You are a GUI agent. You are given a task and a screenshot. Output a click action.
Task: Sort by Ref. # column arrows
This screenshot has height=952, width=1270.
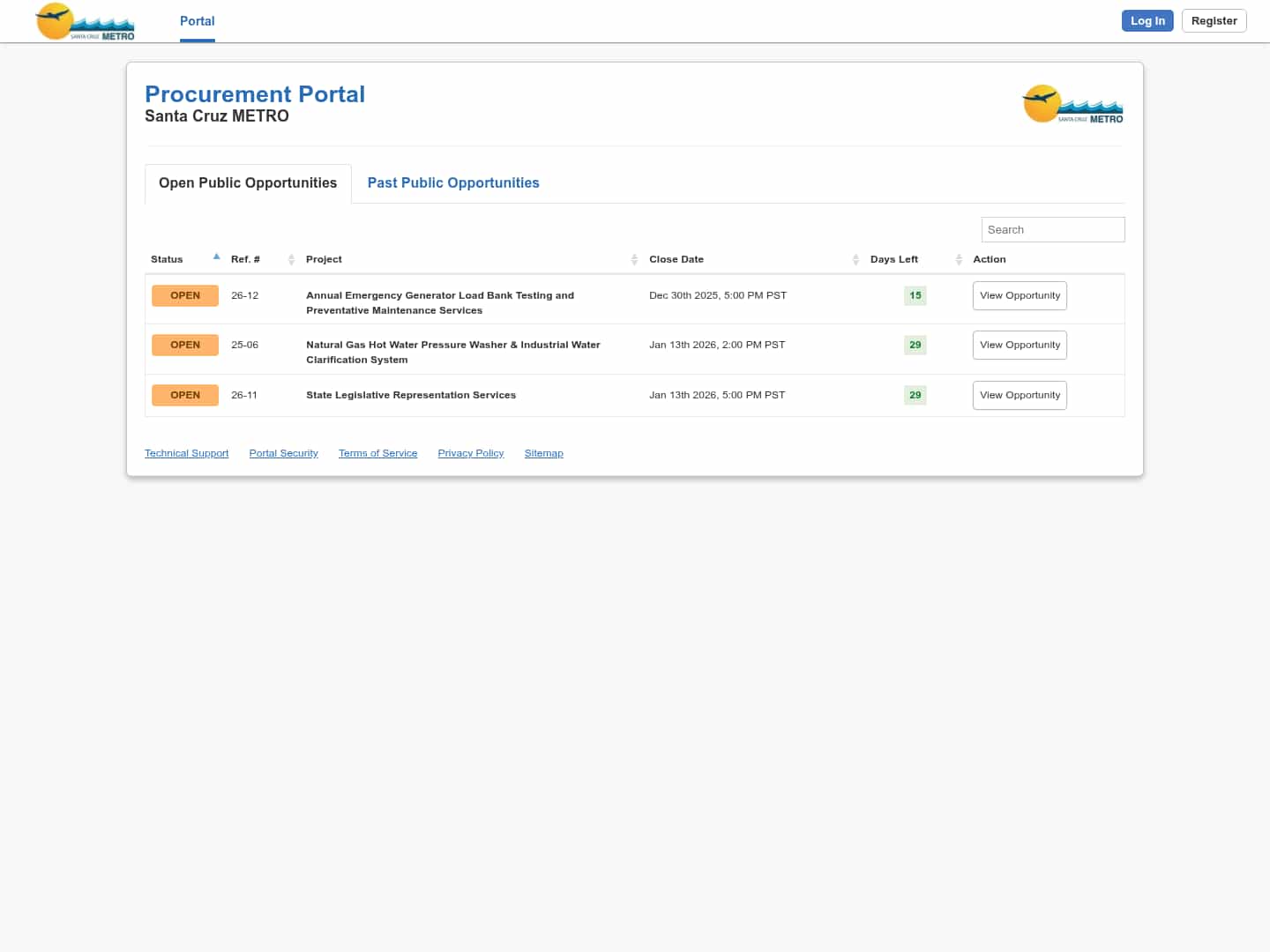tap(291, 259)
